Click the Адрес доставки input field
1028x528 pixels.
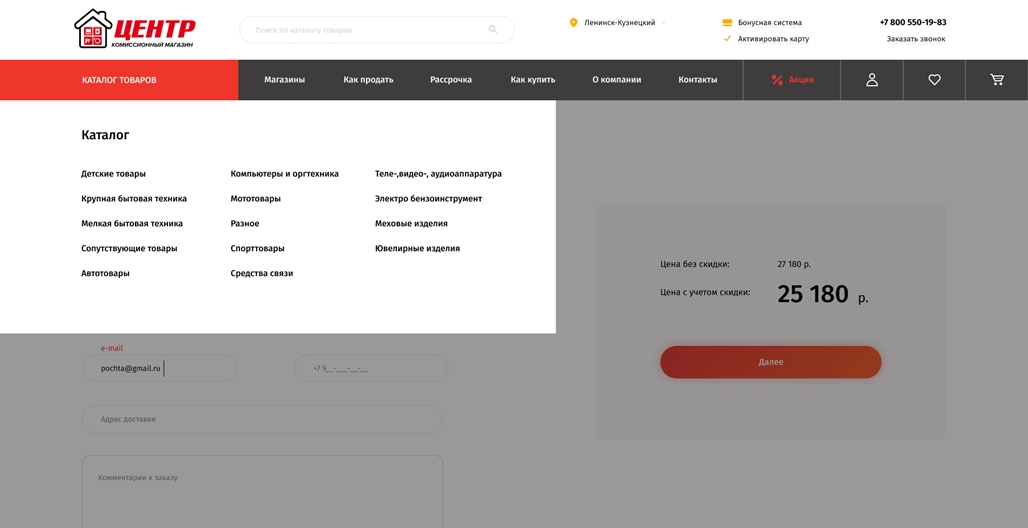pos(262,419)
